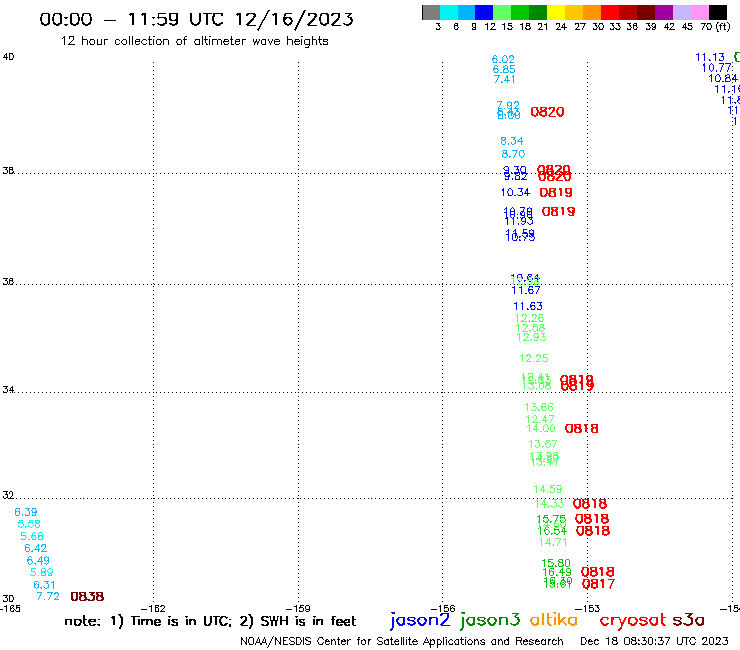Click the longitude axis label -159
The image size is (740, 650).
point(298,608)
